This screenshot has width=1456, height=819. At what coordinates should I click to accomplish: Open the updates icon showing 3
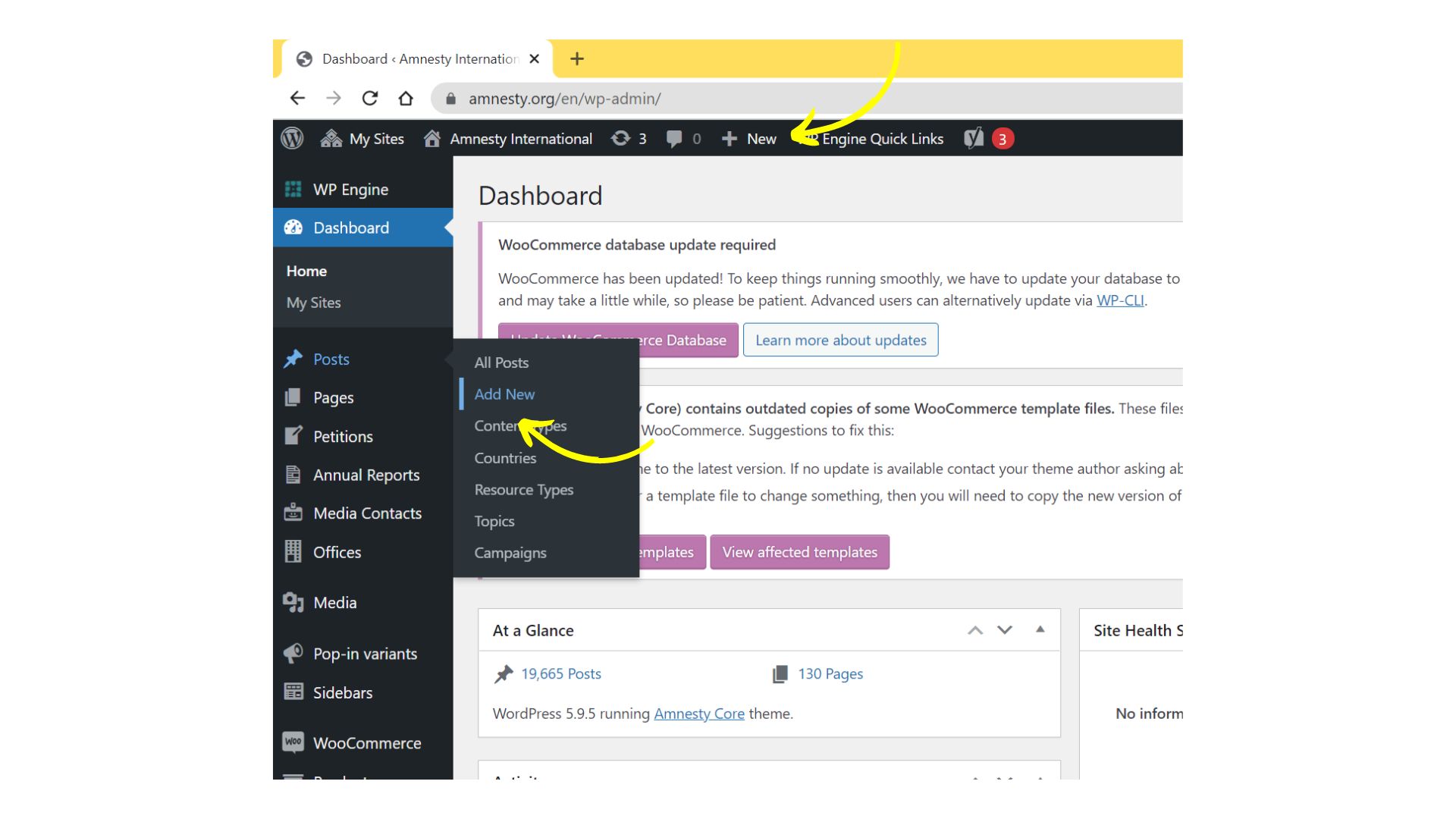pyautogui.click(x=629, y=139)
